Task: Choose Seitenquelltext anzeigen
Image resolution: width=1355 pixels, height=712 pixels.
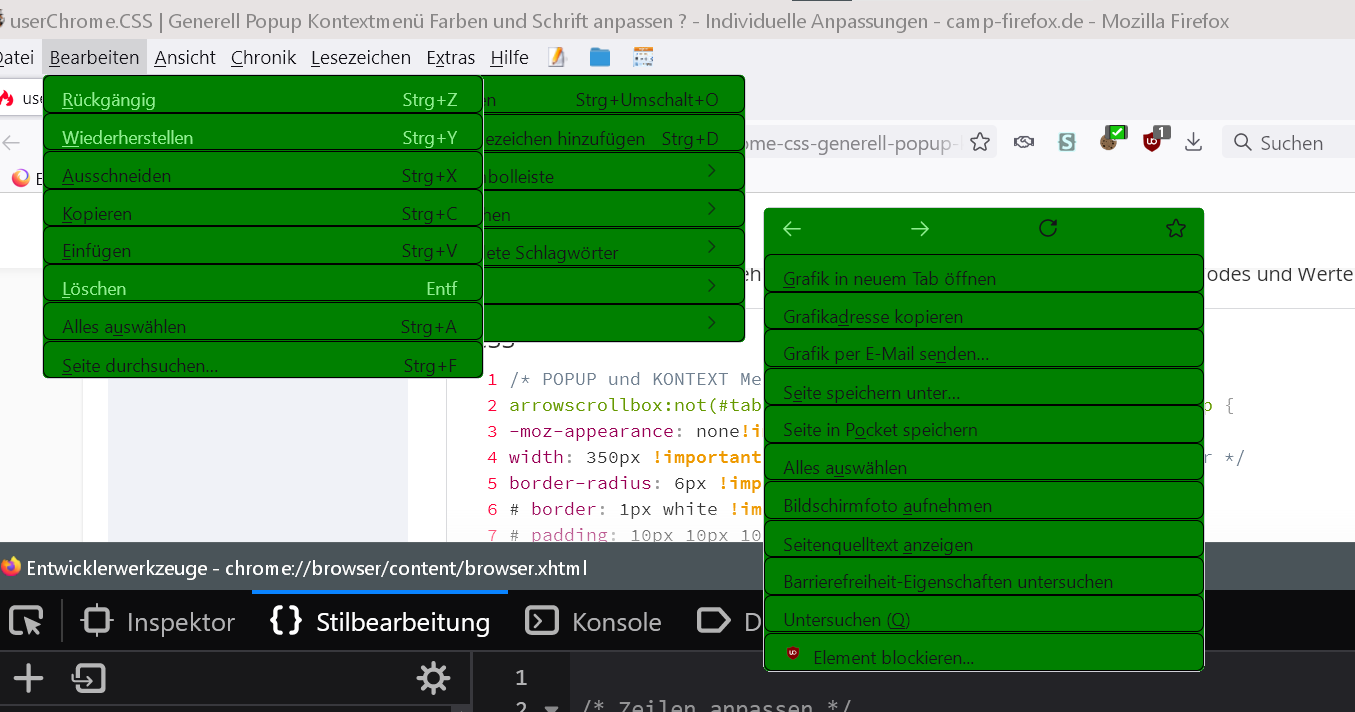Action: pos(984,539)
